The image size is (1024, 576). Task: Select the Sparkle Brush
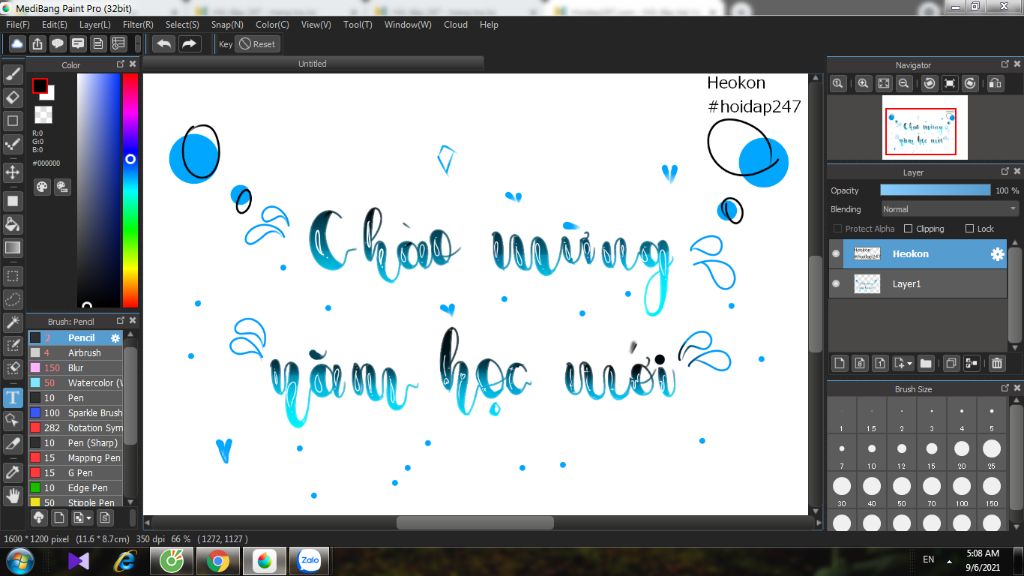(x=76, y=413)
